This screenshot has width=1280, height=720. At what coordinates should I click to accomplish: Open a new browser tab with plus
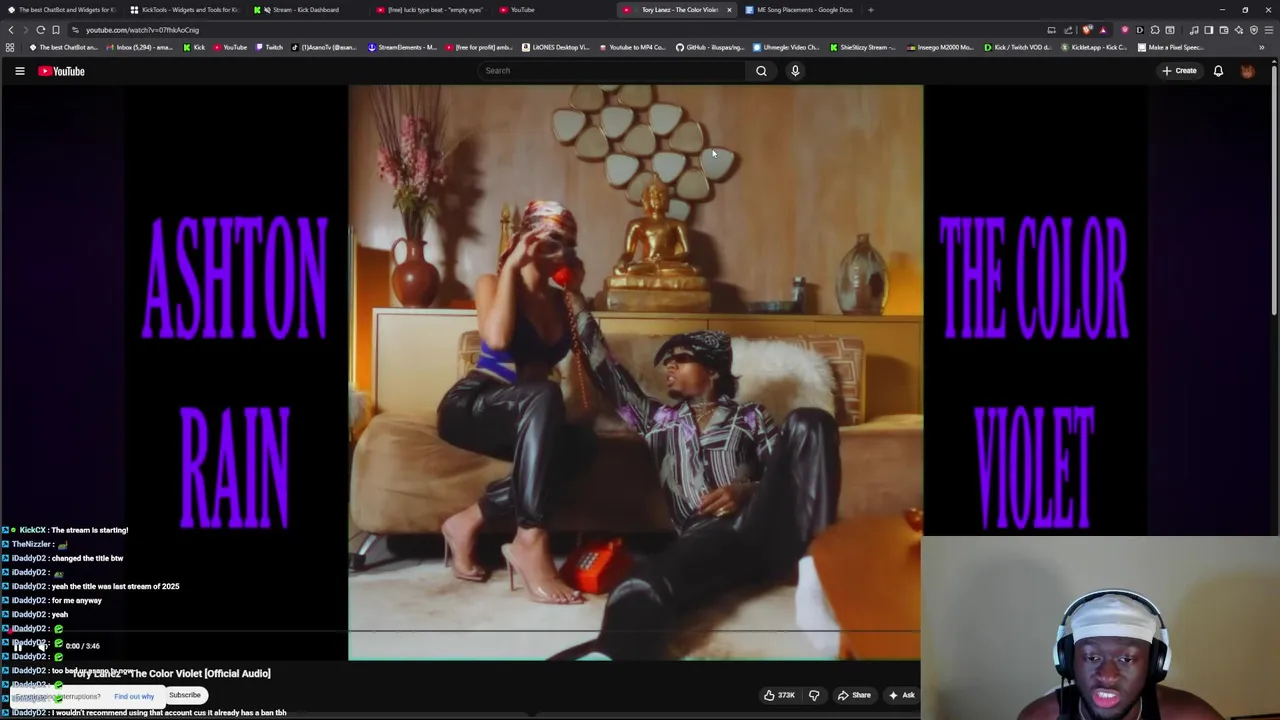(870, 10)
